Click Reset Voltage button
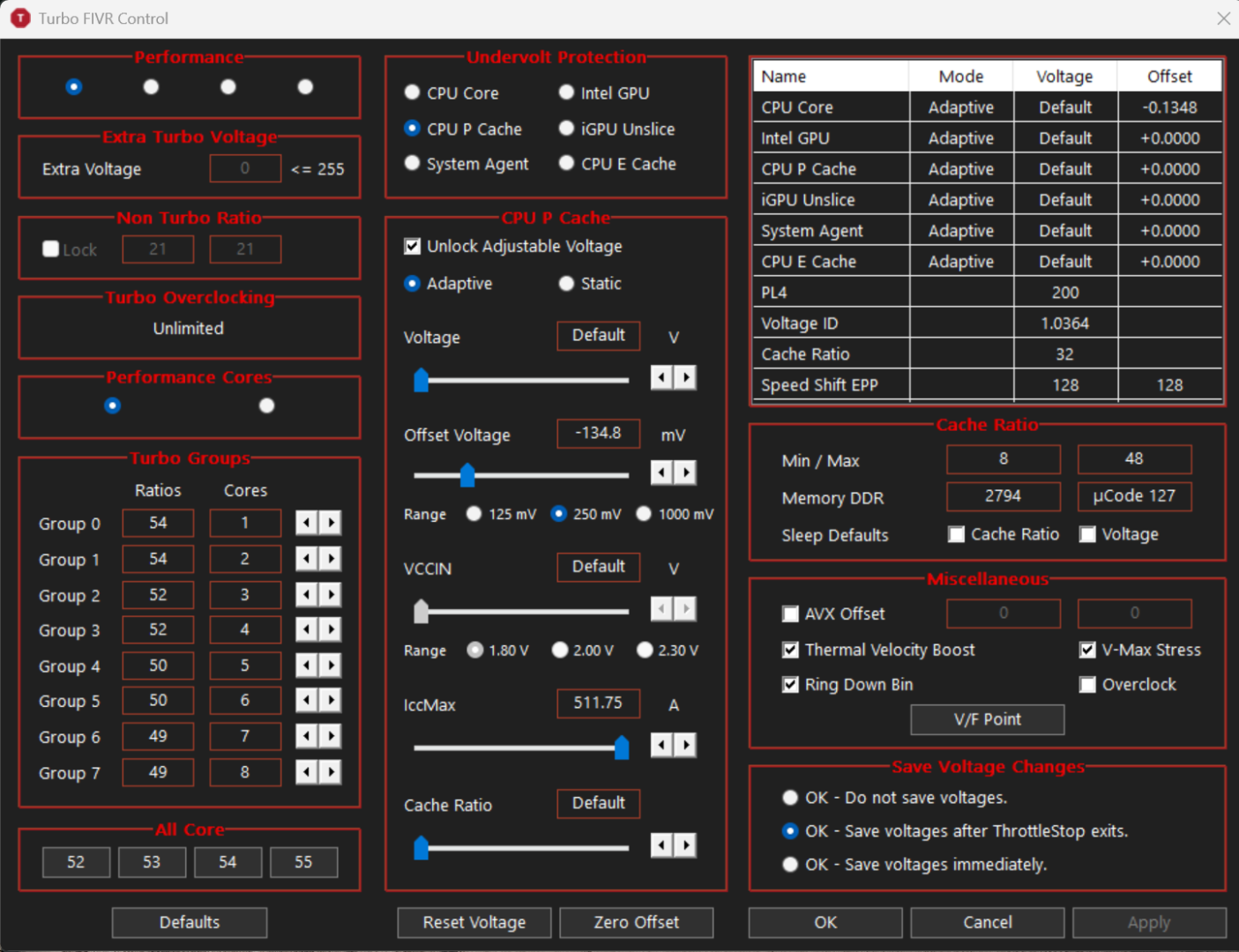1239x952 pixels. tap(474, 922)
